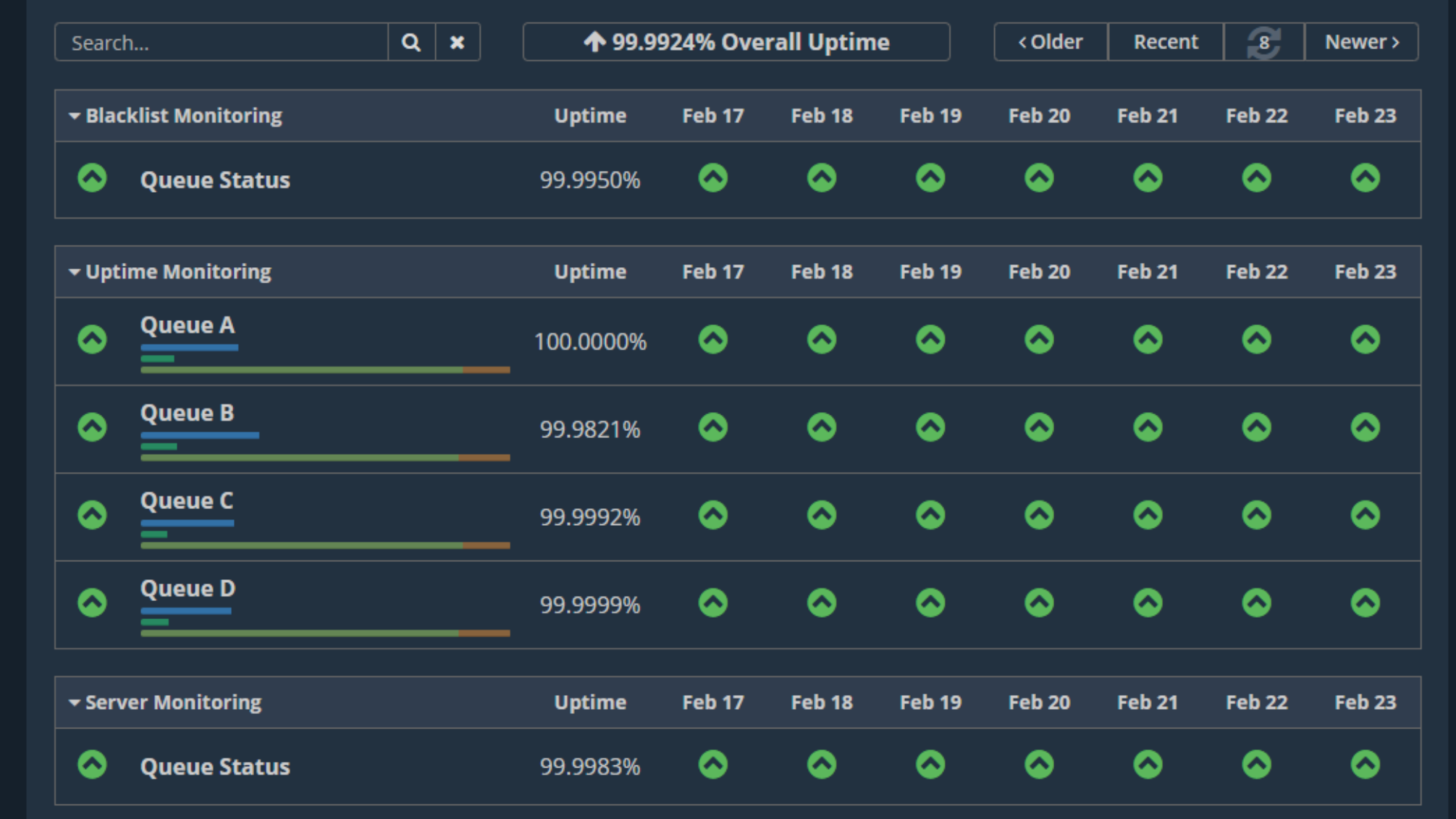Go to Older date range

pyautogui.click(x=1051, y=43)
